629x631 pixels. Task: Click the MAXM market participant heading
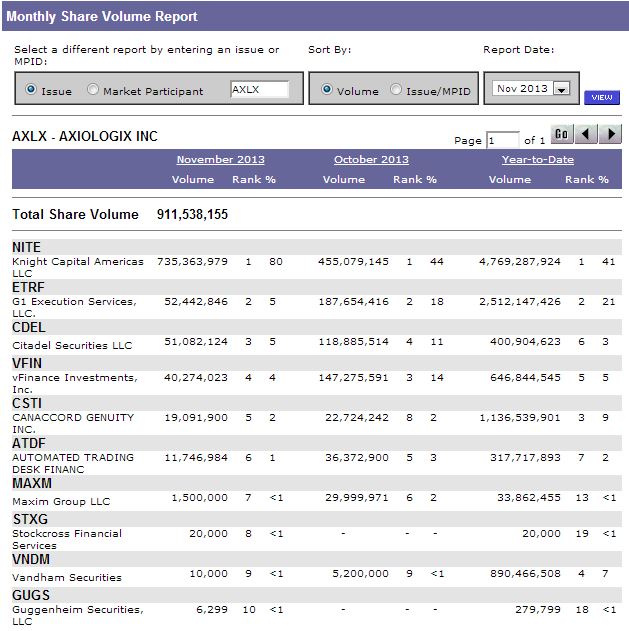pos(32,483)
